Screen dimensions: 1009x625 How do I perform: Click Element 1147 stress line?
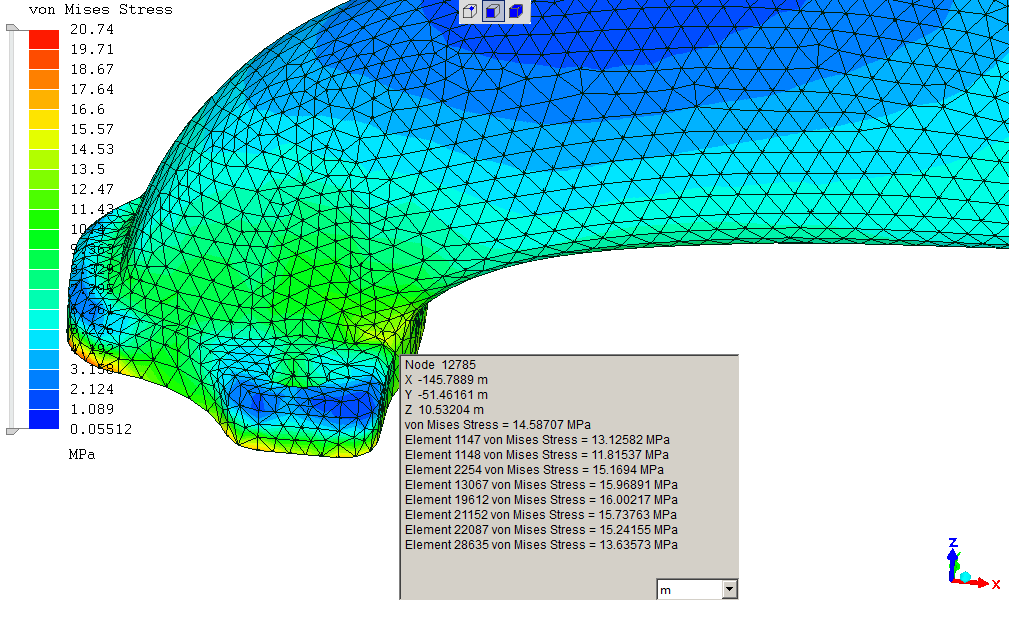click(x=537, y=440)
